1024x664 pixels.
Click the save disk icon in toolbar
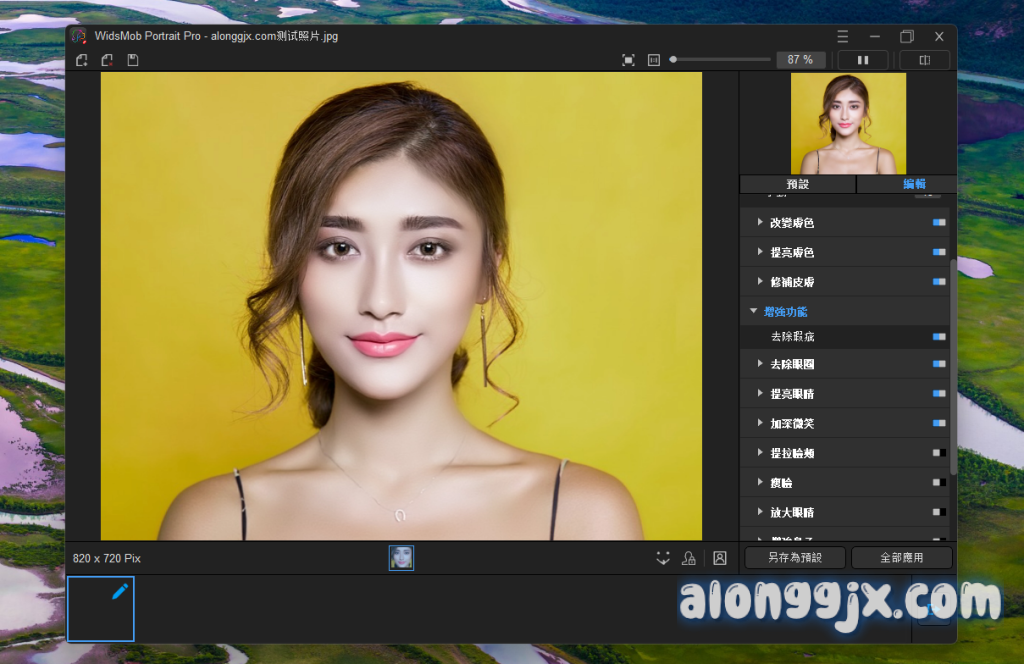(132, 60)
